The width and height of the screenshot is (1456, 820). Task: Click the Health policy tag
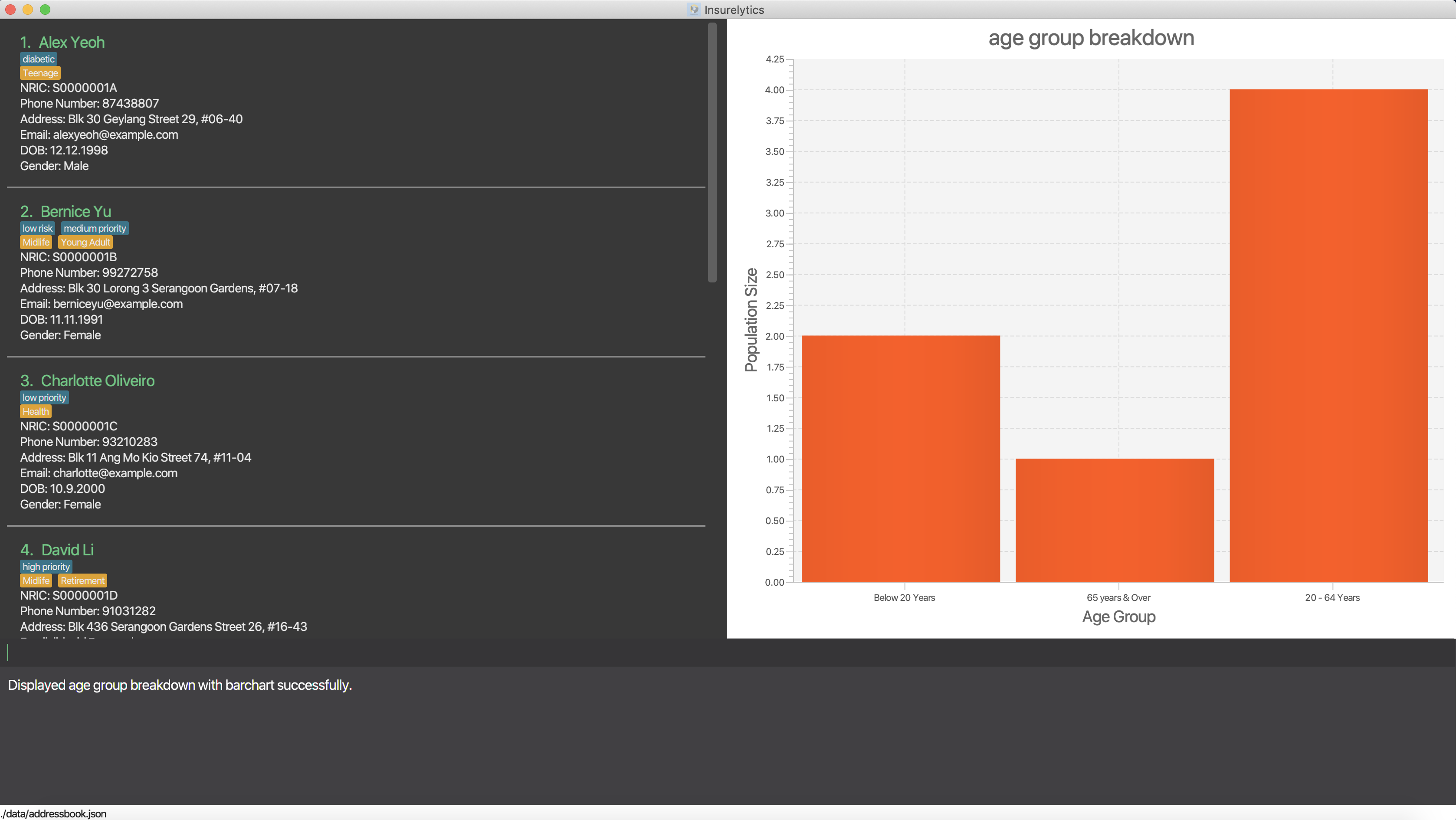(36, 412)
